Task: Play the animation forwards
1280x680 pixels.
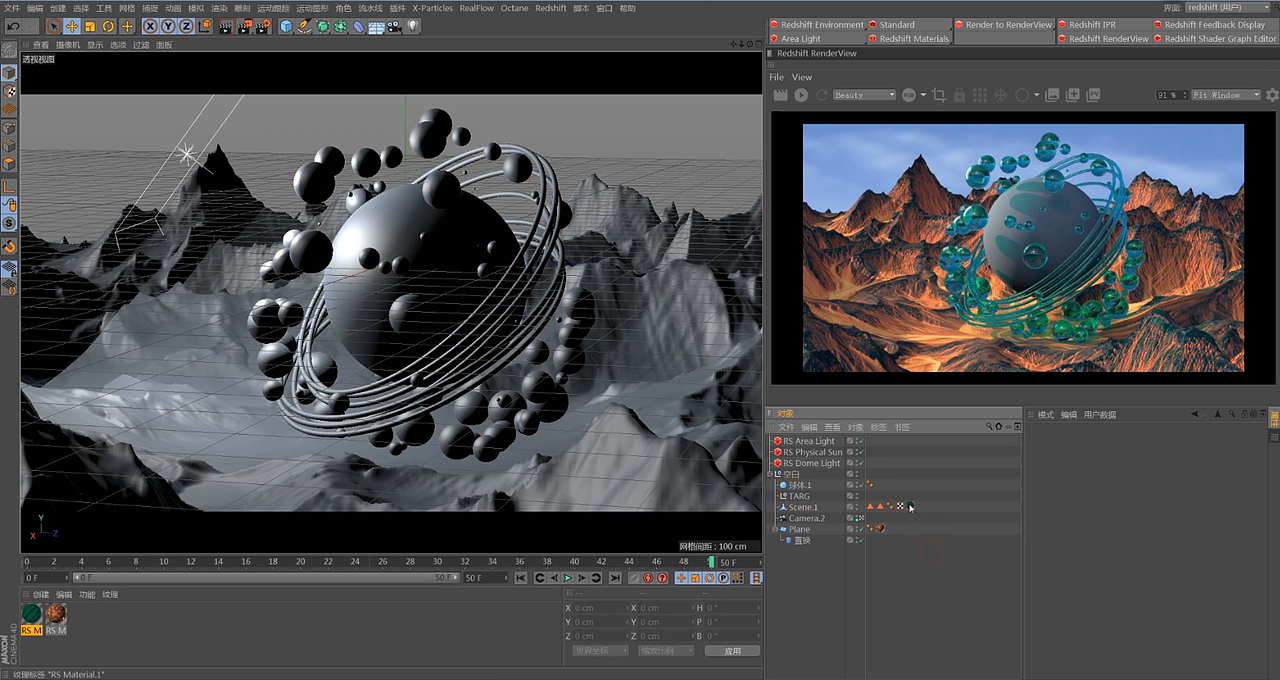Action: point(568,578)
